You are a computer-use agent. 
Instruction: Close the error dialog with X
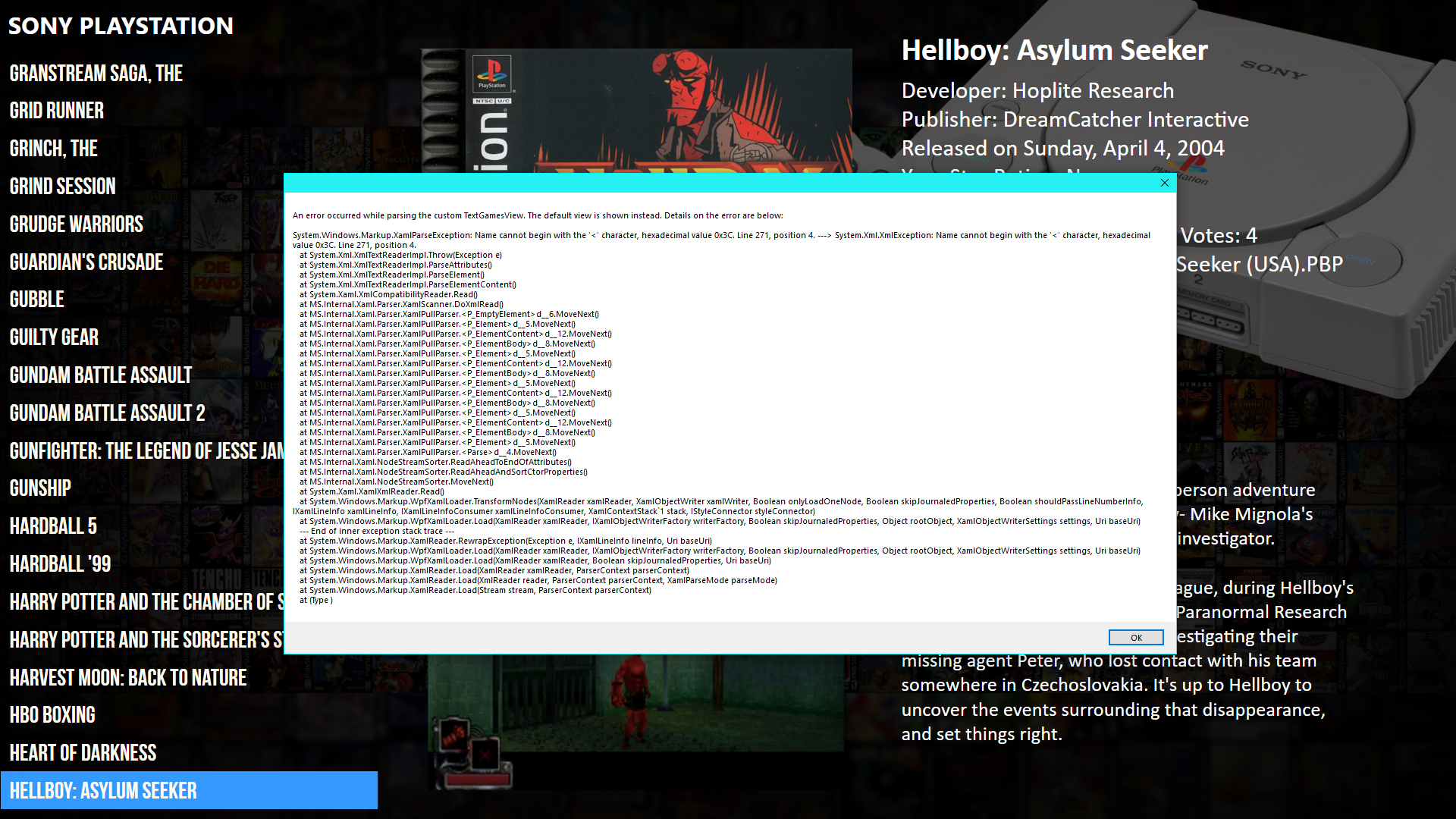[1165, 183]
